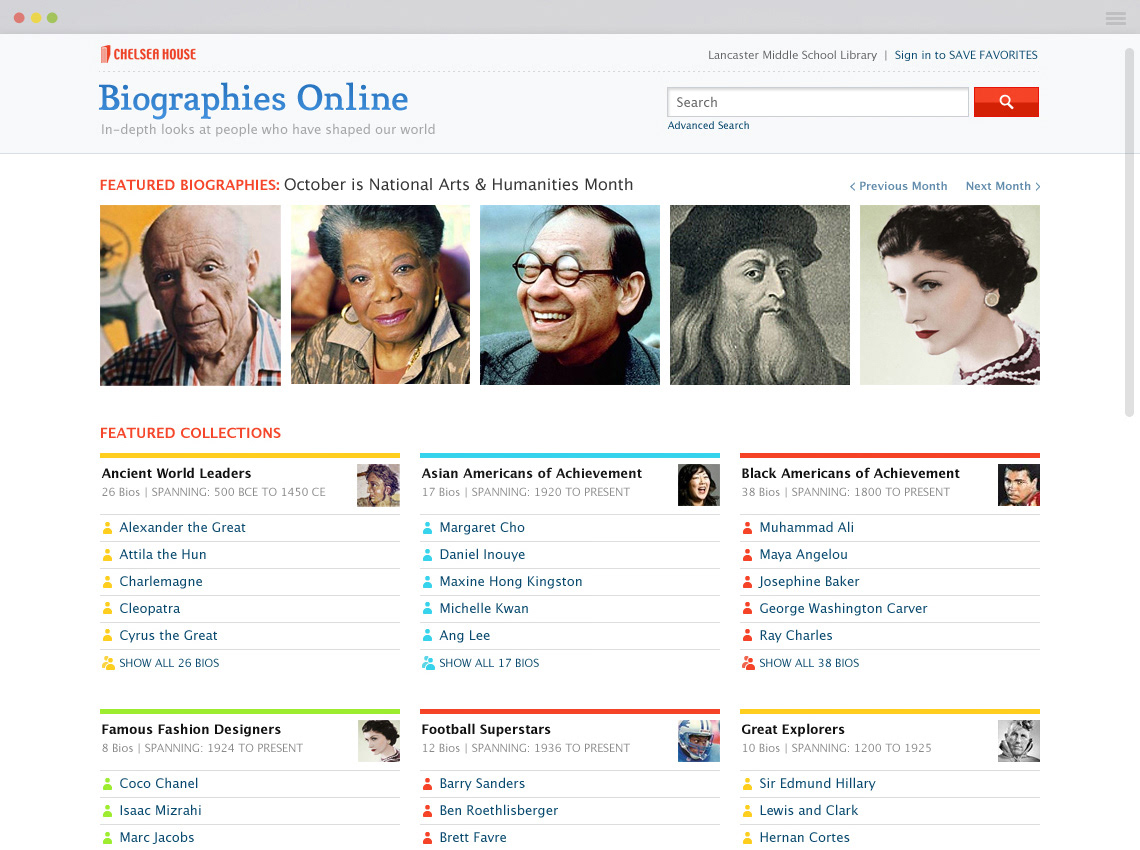
Task: Open the Pablo Picasso featured portrait
Action: pyautogui.click(x=190, y=295)
